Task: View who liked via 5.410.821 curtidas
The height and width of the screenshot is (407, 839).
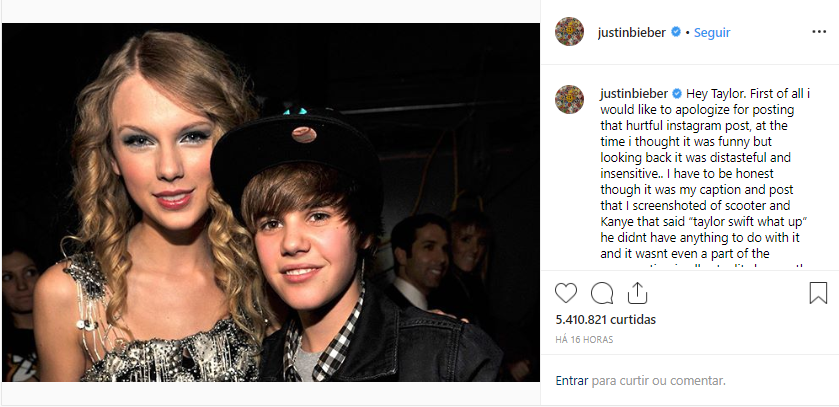Action: pos(606,320)
